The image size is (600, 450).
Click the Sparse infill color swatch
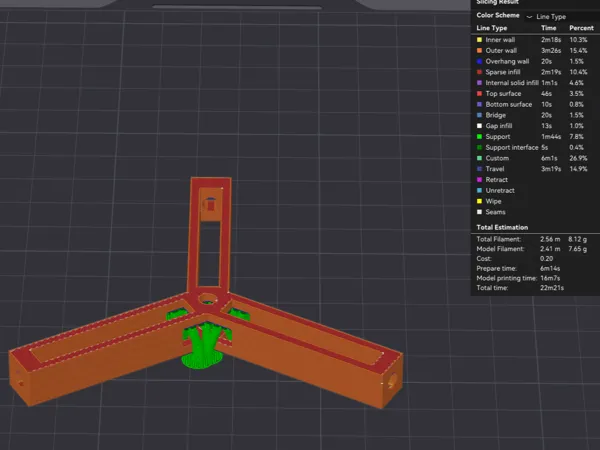pyautogui.click(x=479, y=72)
